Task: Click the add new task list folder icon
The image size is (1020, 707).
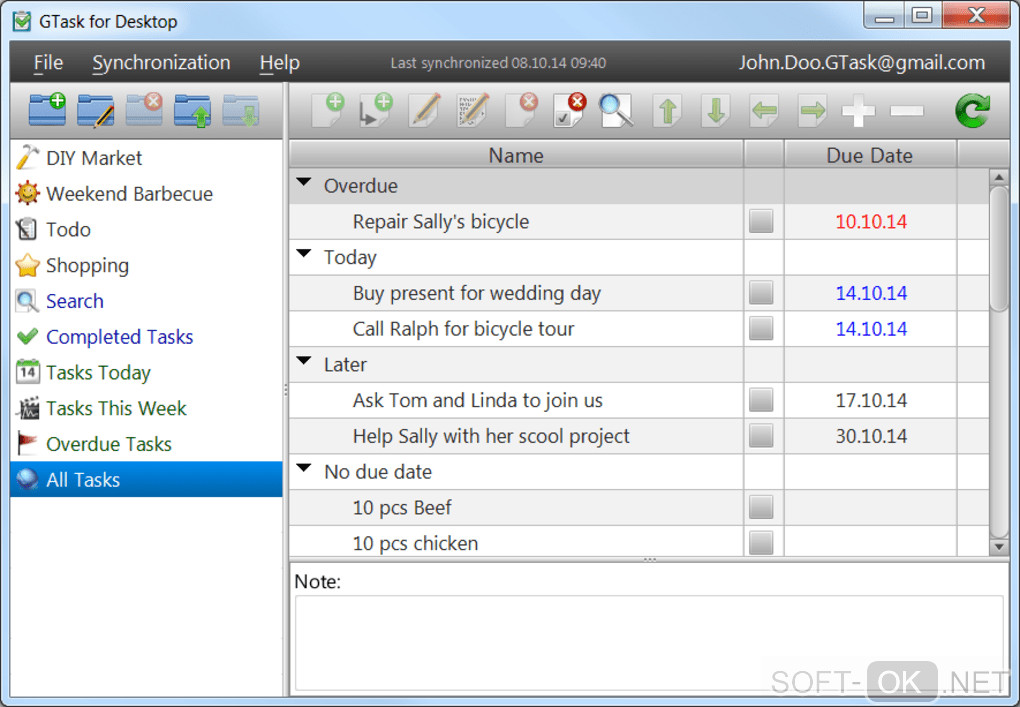Action: tap(47, 110)
